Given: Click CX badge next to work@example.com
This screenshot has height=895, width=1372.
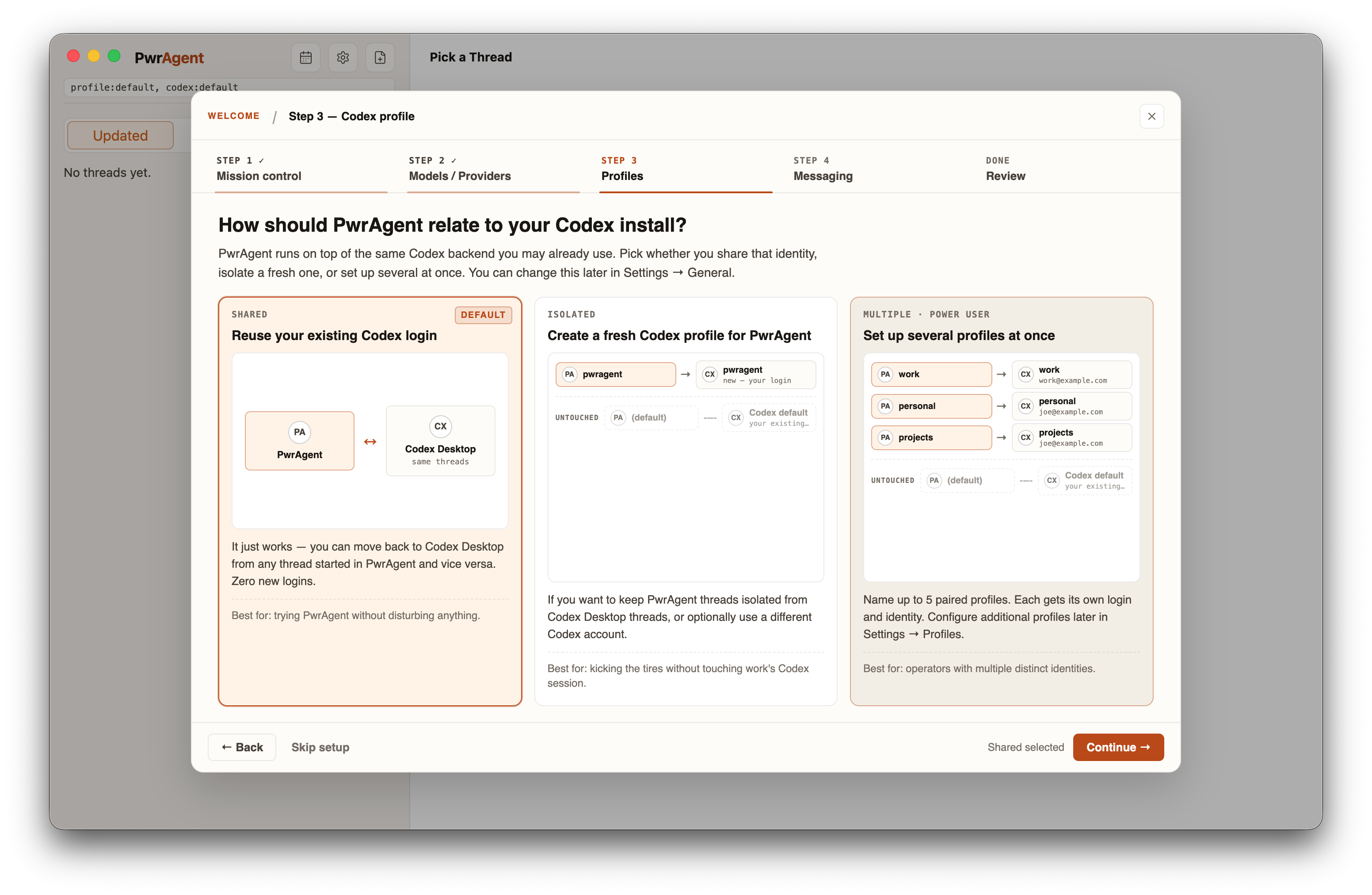Looking at the screenshot, I should click(x=1025, y=374).
